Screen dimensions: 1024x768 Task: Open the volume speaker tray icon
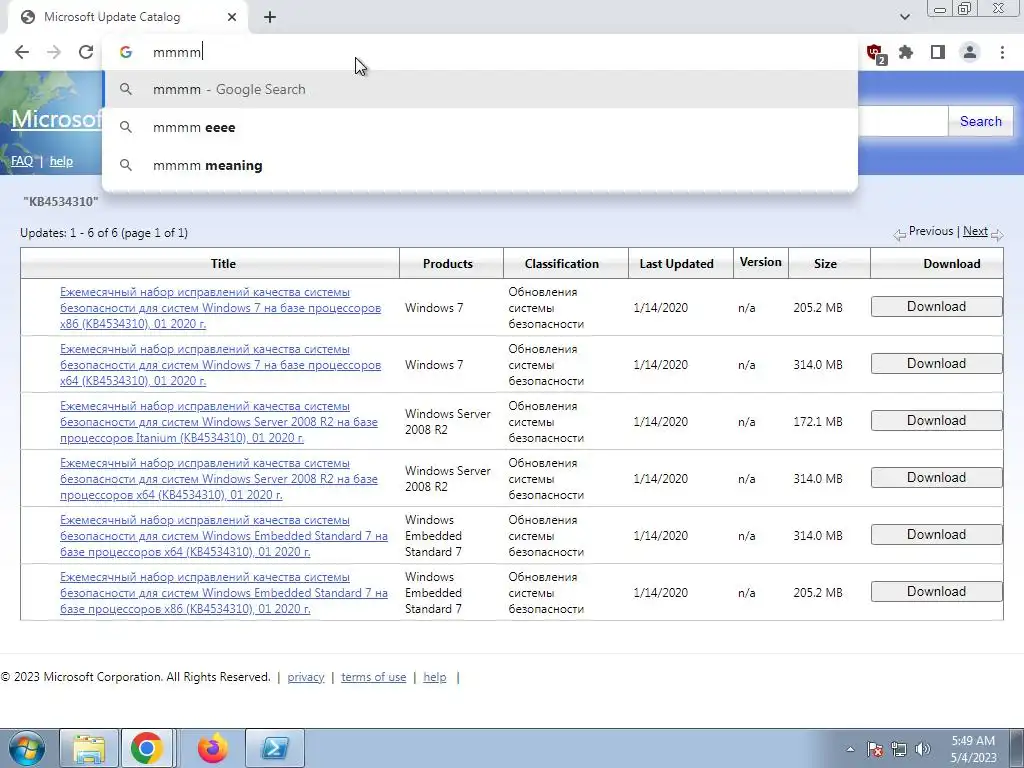(923, 749)
